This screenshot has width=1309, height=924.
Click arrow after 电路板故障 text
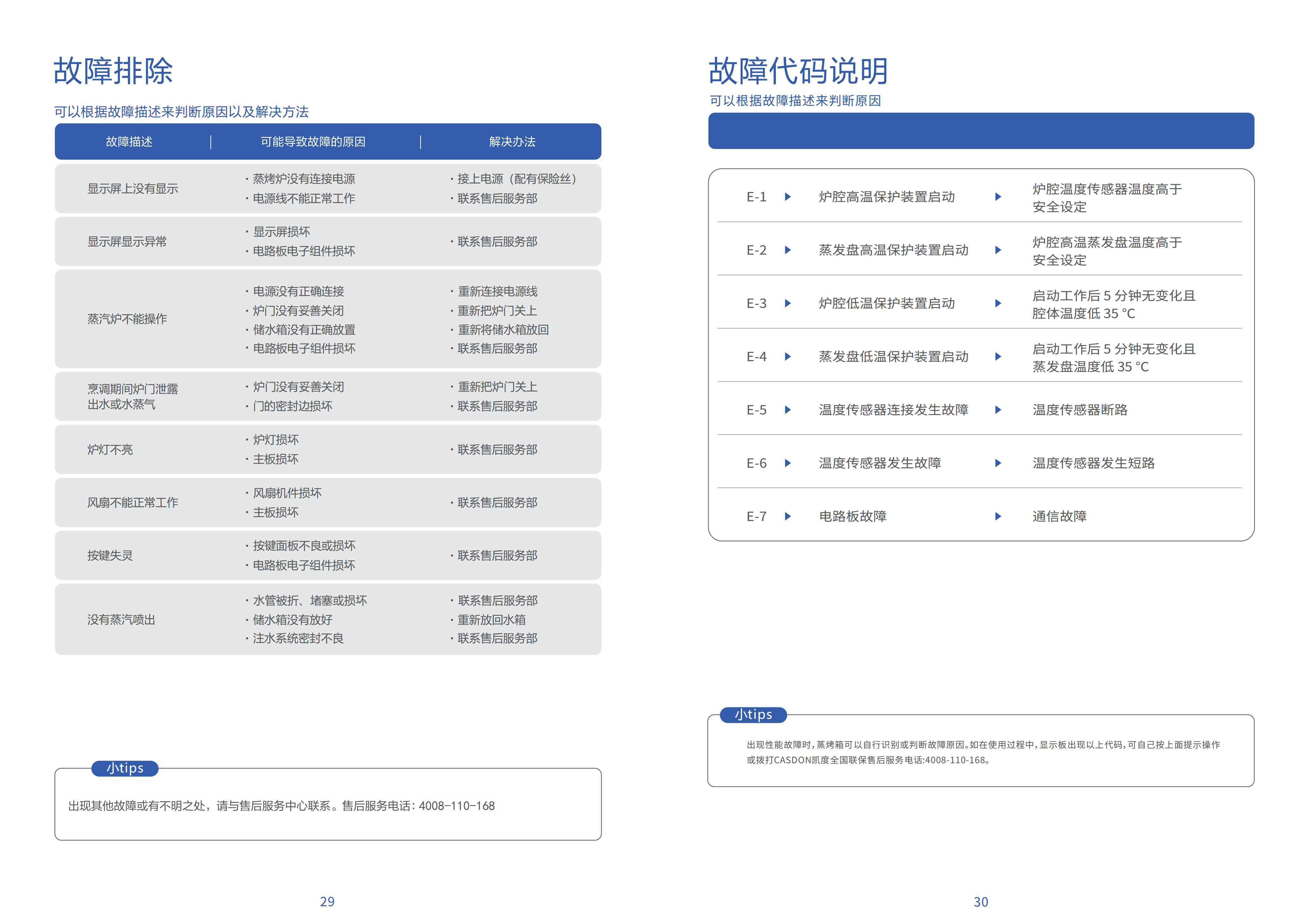tap(998, 517)
